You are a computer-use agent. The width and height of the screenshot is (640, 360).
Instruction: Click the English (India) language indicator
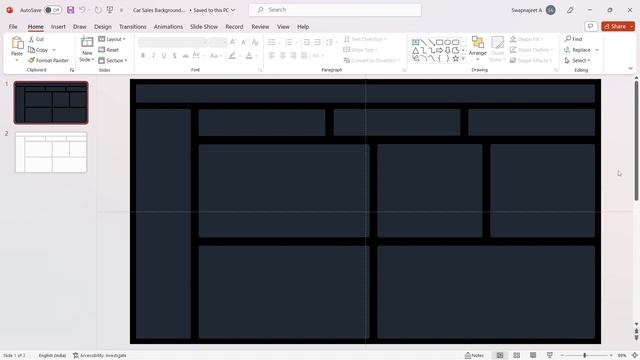[52, 356]
